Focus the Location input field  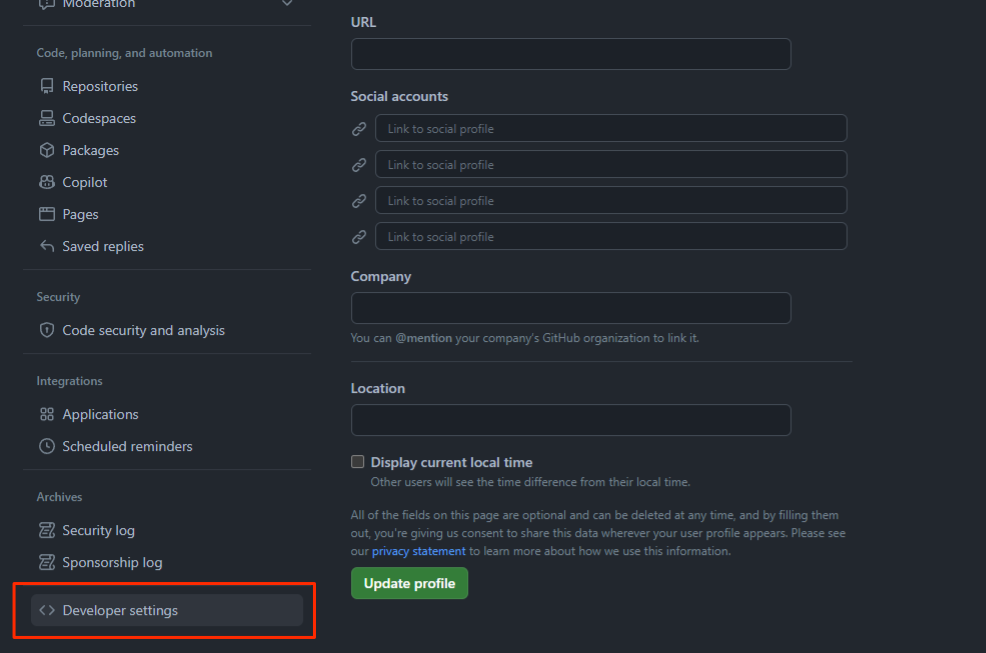coord(571,420)
